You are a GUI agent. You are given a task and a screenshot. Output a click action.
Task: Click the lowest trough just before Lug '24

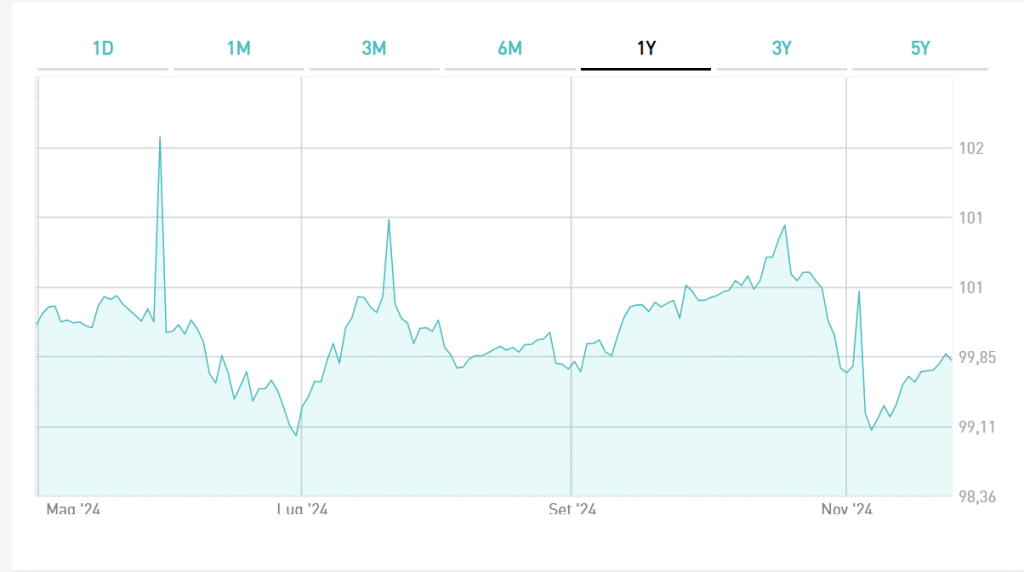(296, 435)
